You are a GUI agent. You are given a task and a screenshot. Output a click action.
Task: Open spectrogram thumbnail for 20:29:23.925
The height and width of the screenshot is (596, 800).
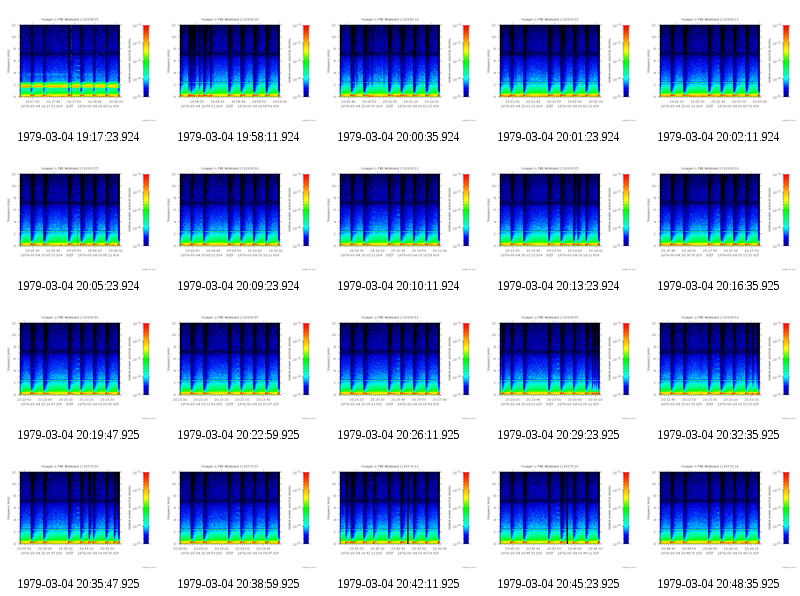coord(560,367)
